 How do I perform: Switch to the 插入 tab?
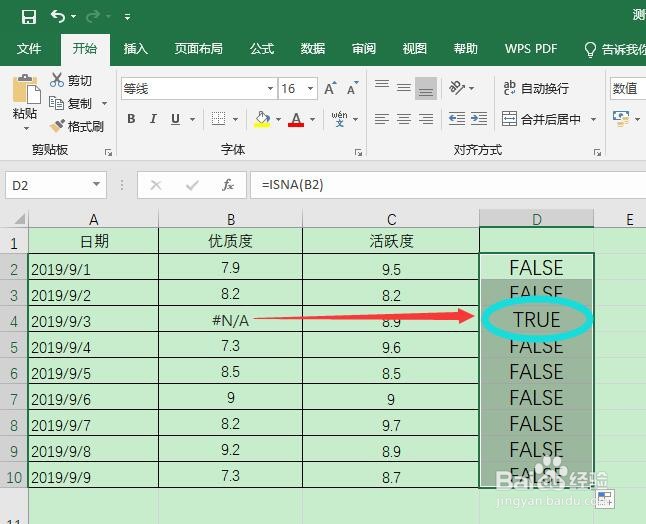pyautogui.click(x=136, y=49)
